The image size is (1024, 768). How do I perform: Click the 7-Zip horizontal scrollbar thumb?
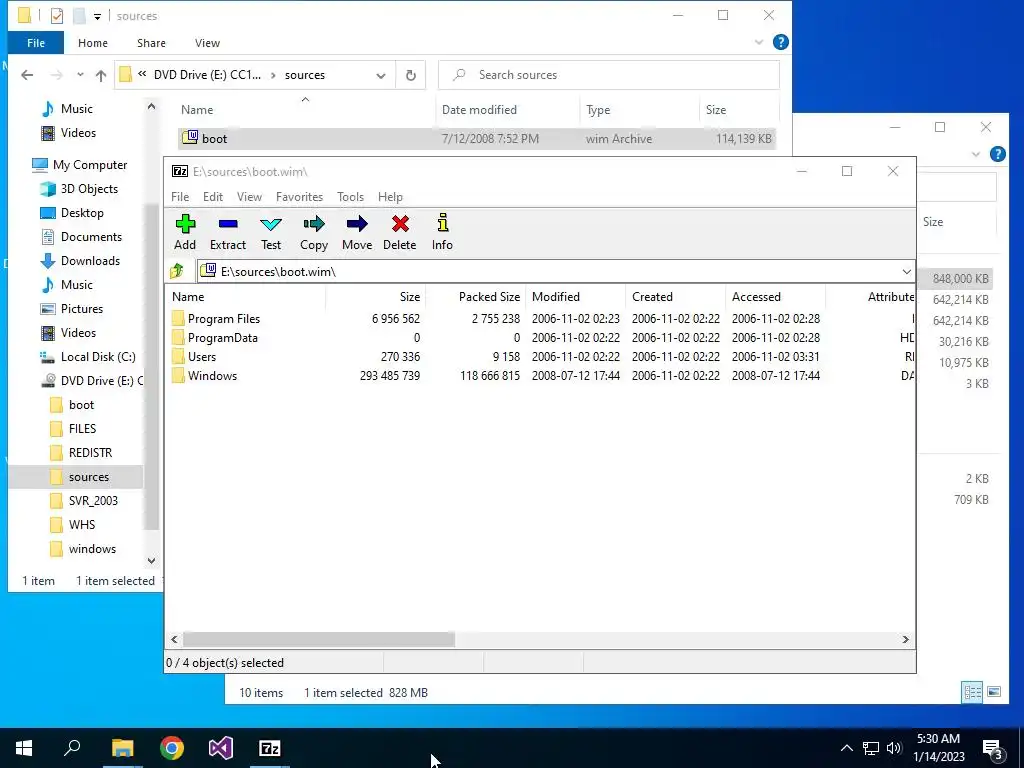pyautogui.click(x=319, y=639)
